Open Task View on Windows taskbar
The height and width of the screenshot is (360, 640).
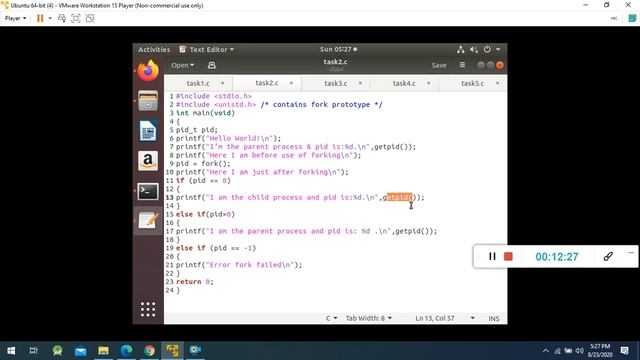click(x=33, y=351)
